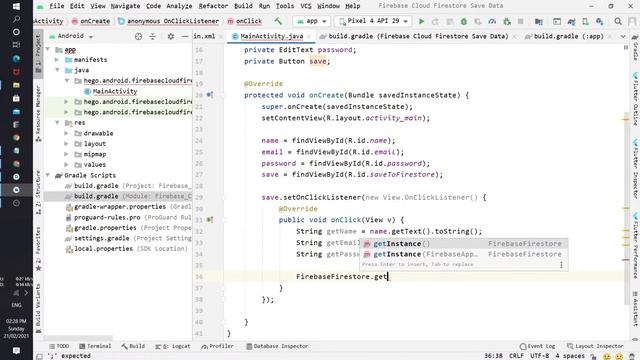Start debugging with the bug icon
The image size is (640, 360).
[464, 21]
